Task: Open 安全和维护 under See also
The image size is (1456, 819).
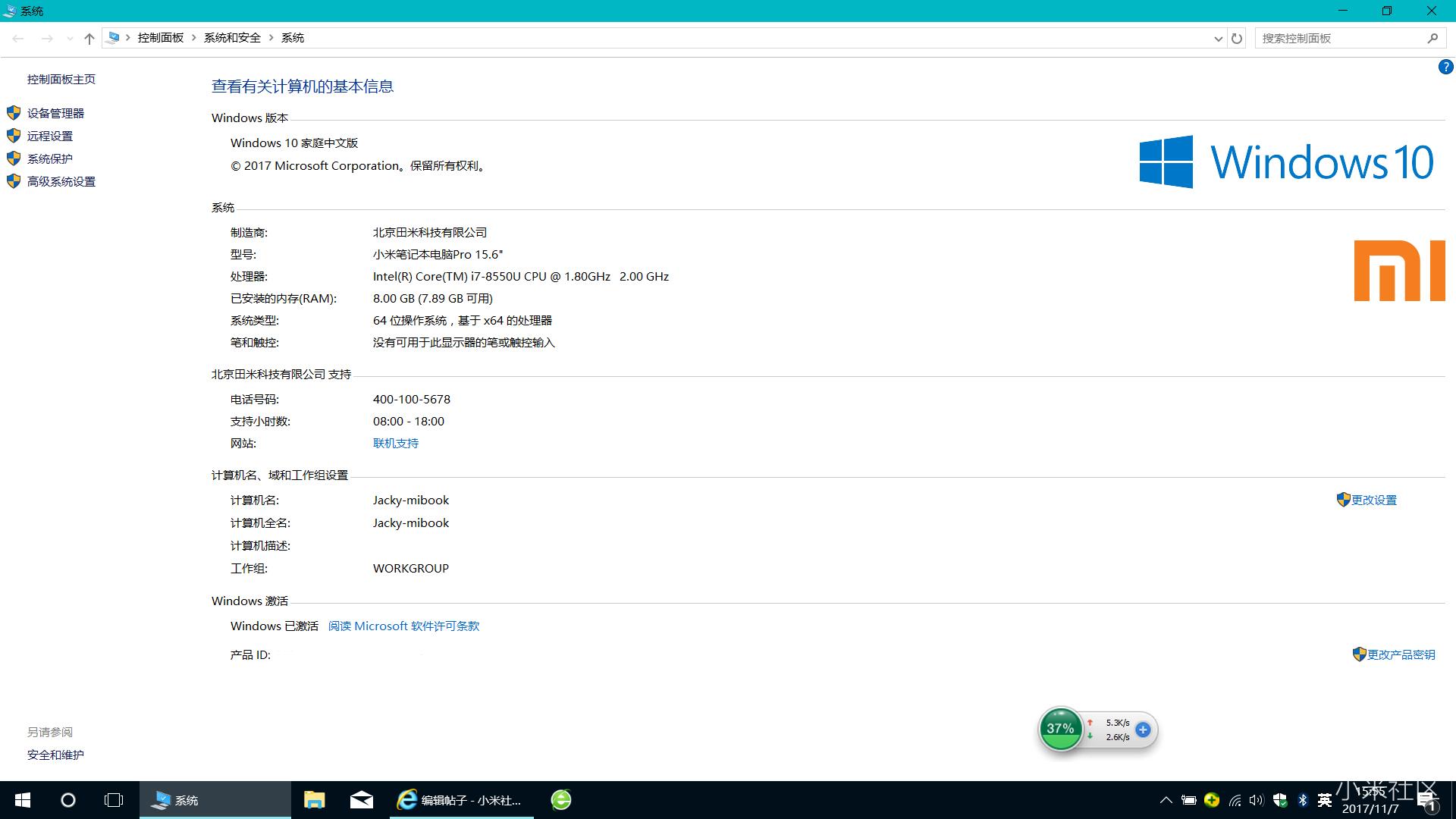Action: coord(55,755)
